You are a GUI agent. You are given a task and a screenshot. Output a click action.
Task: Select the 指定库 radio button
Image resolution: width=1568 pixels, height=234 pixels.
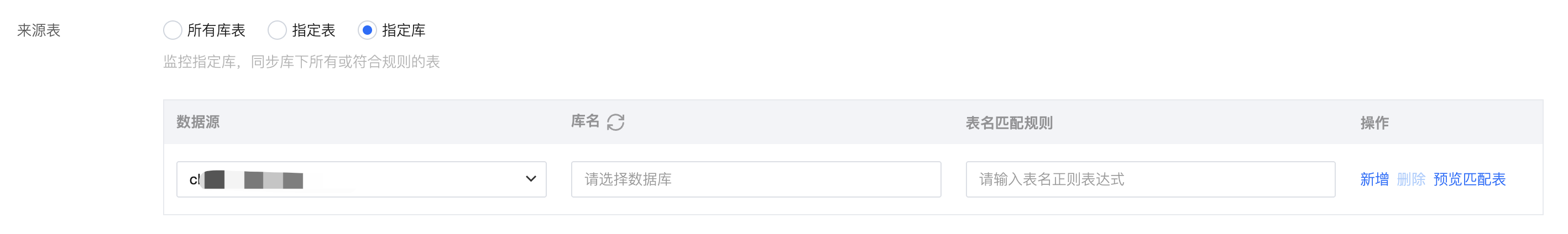[x=367, y=30]
